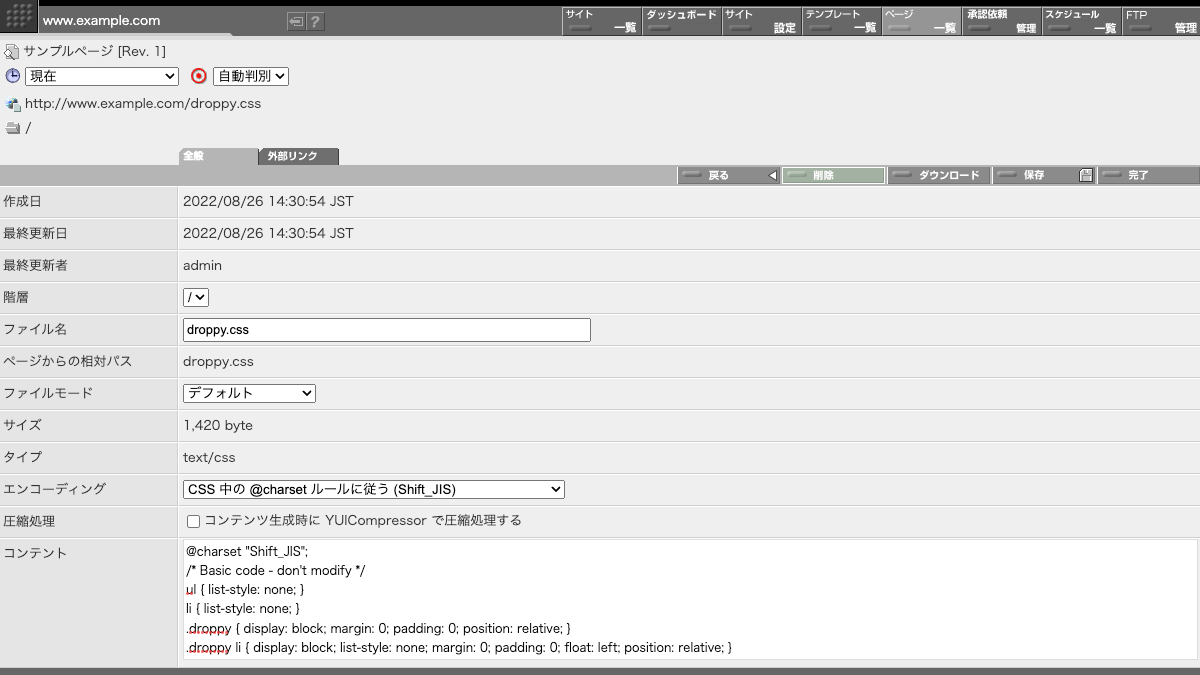1200x675 pixels.
Task: Enable YUICompressor compression checkbox
Action: coord(194,521)
